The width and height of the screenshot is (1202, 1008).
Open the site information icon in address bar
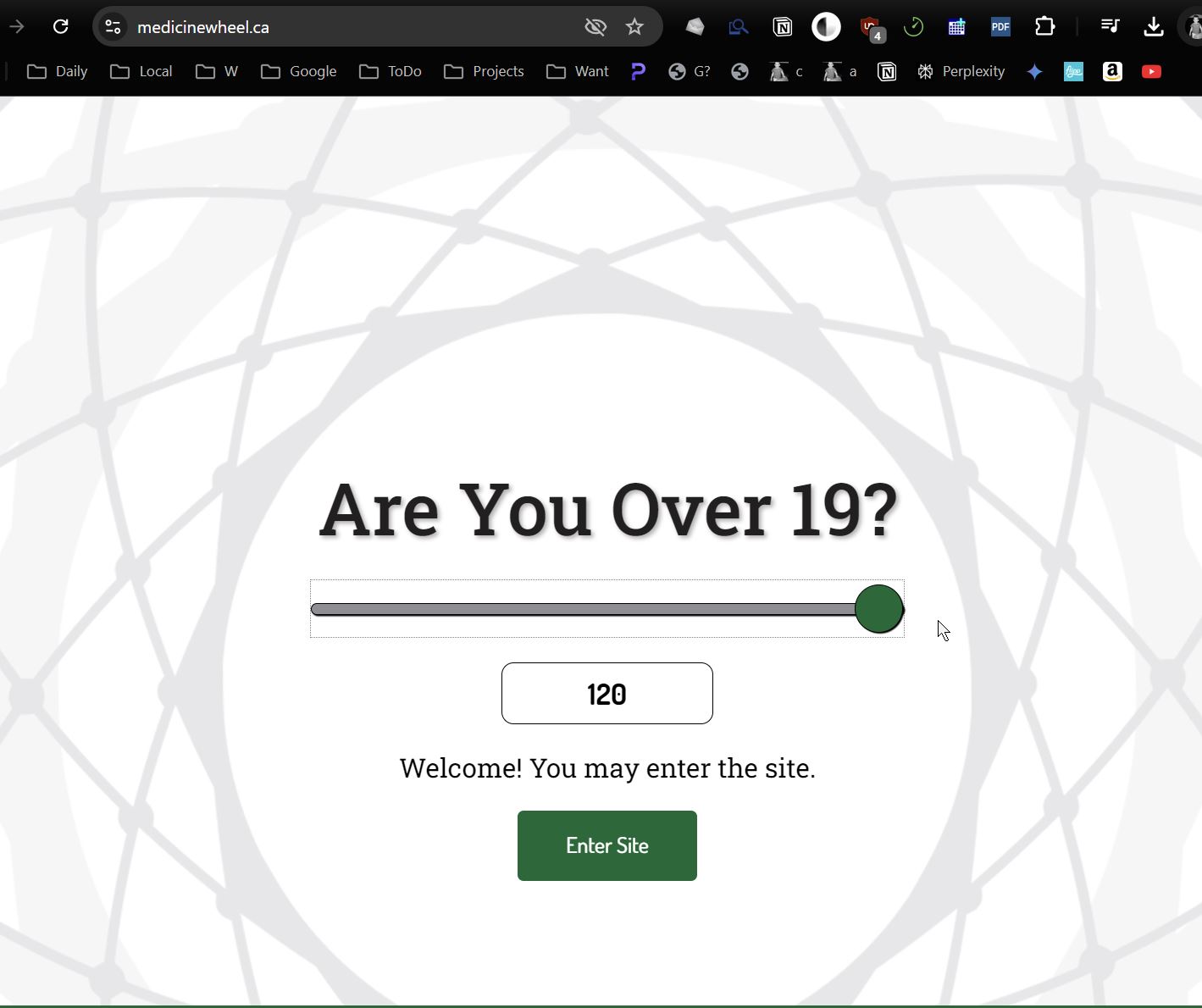pos(113,27)
